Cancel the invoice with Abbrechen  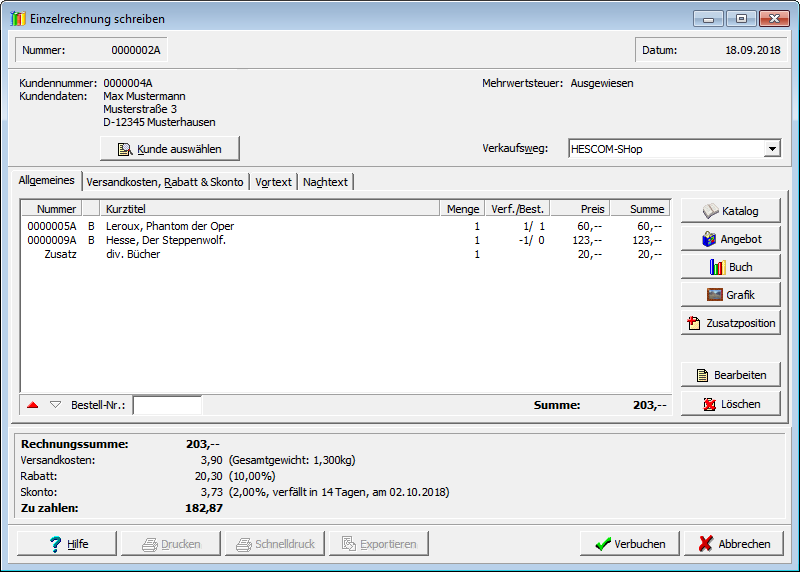tap(733, 544)
